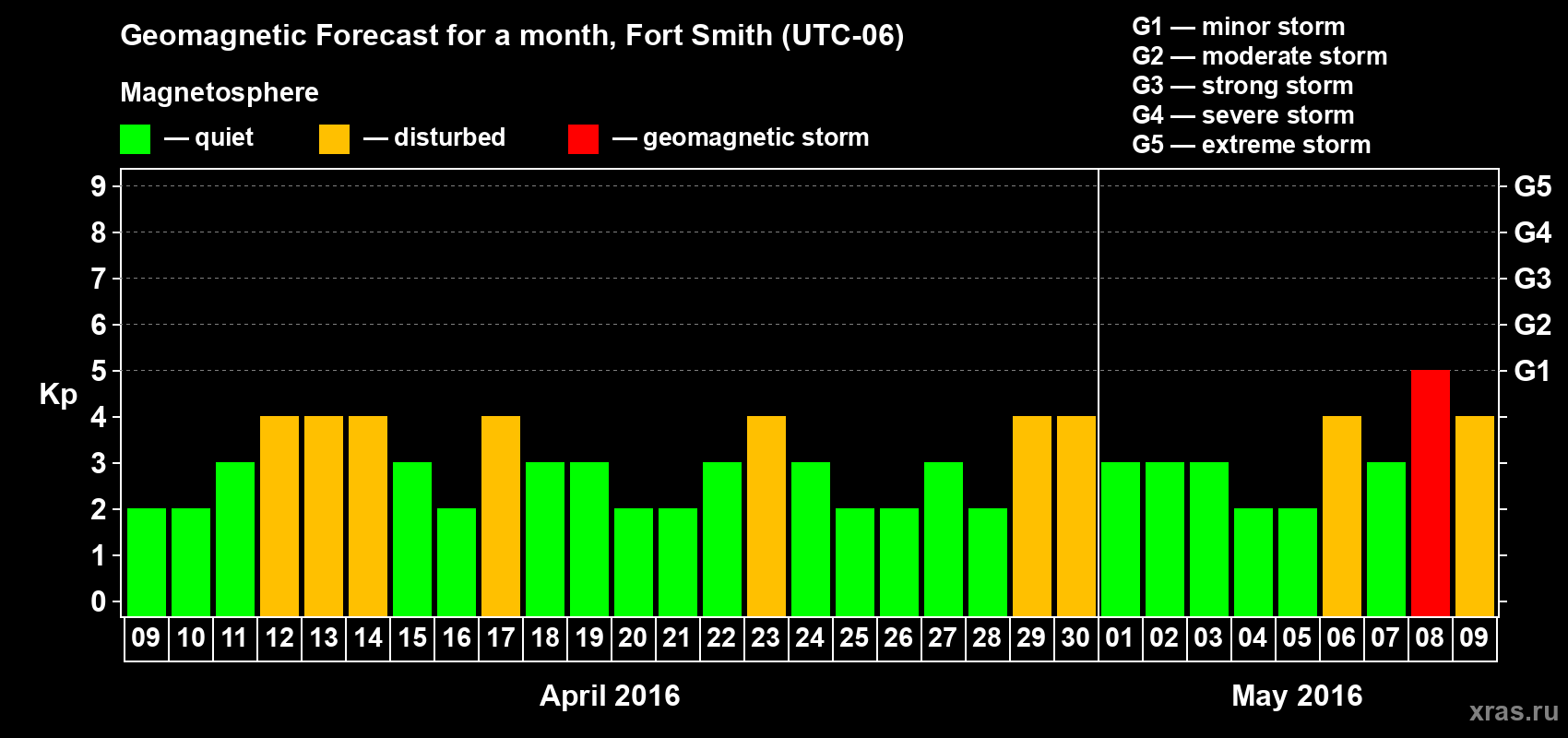The width and height of the screenshot is (1568, 738).
Task: Click the G5 label on the right axis
Action: pos(1533,186)
